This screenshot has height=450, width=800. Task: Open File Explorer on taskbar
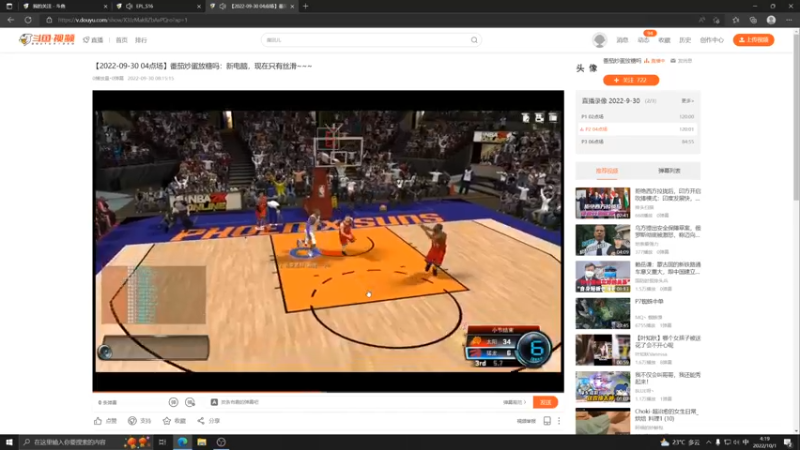click(x=202, y=442)
